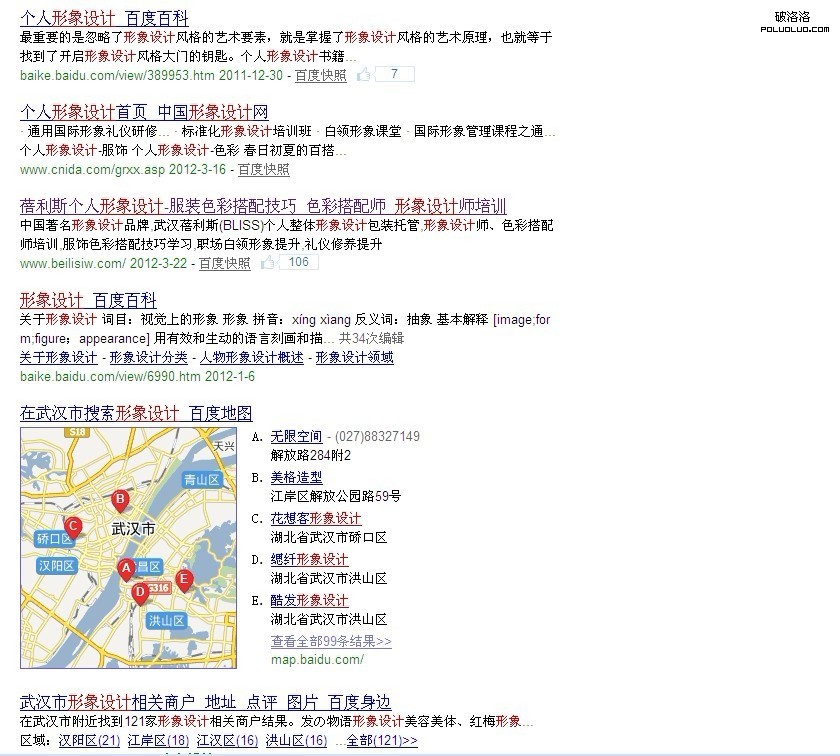Open the 蓓利斯个人形象设计 result title
The image size is (840, 756).
click(x=263, y=206)
